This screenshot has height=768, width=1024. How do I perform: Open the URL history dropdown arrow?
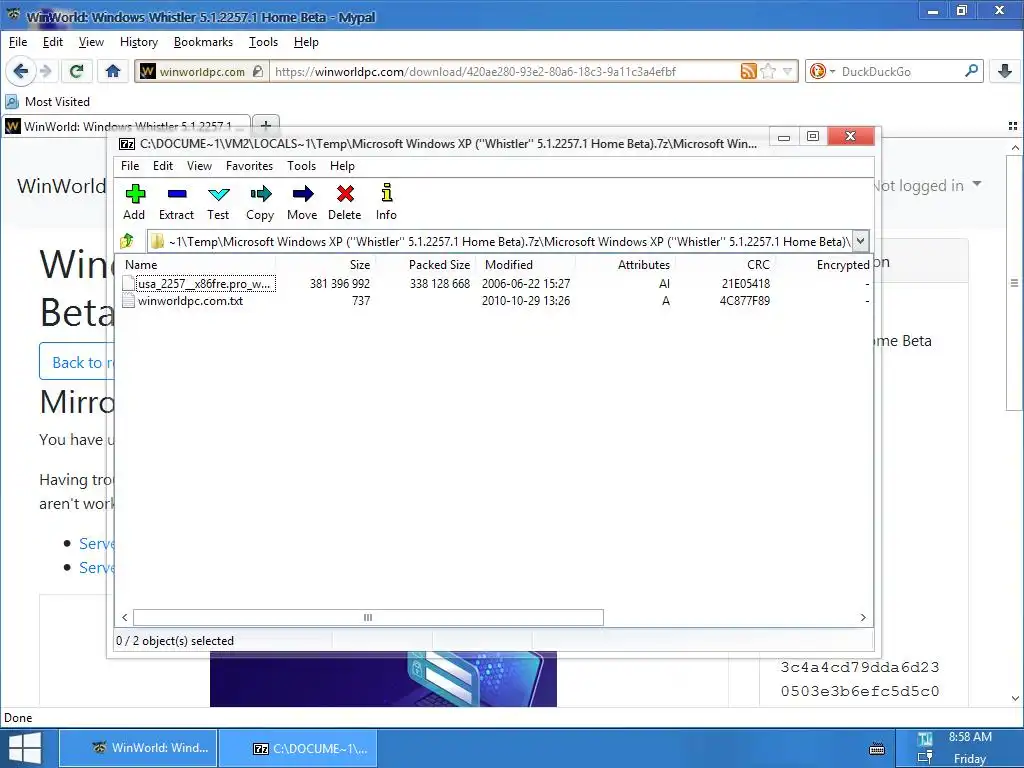click(788, 71)
